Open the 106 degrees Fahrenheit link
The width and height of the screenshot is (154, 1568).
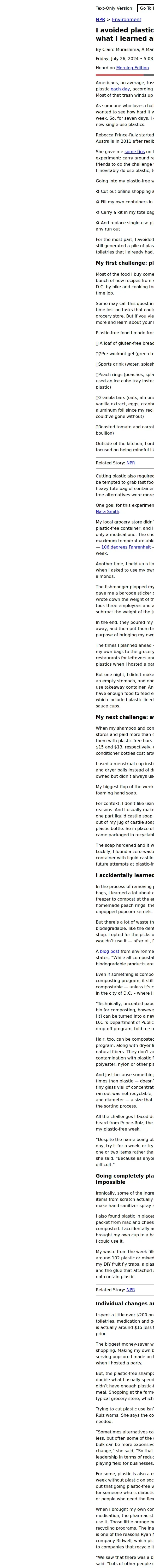point(126,547)
